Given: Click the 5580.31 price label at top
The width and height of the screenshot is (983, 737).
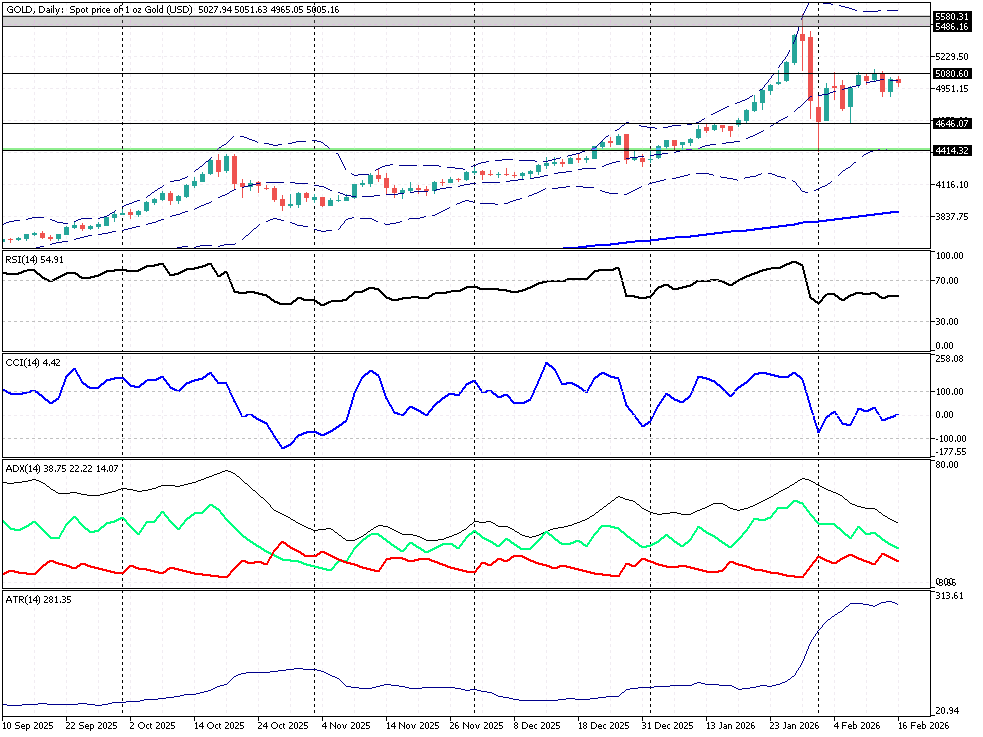Looking at the screenshot, I should (951, 16).
